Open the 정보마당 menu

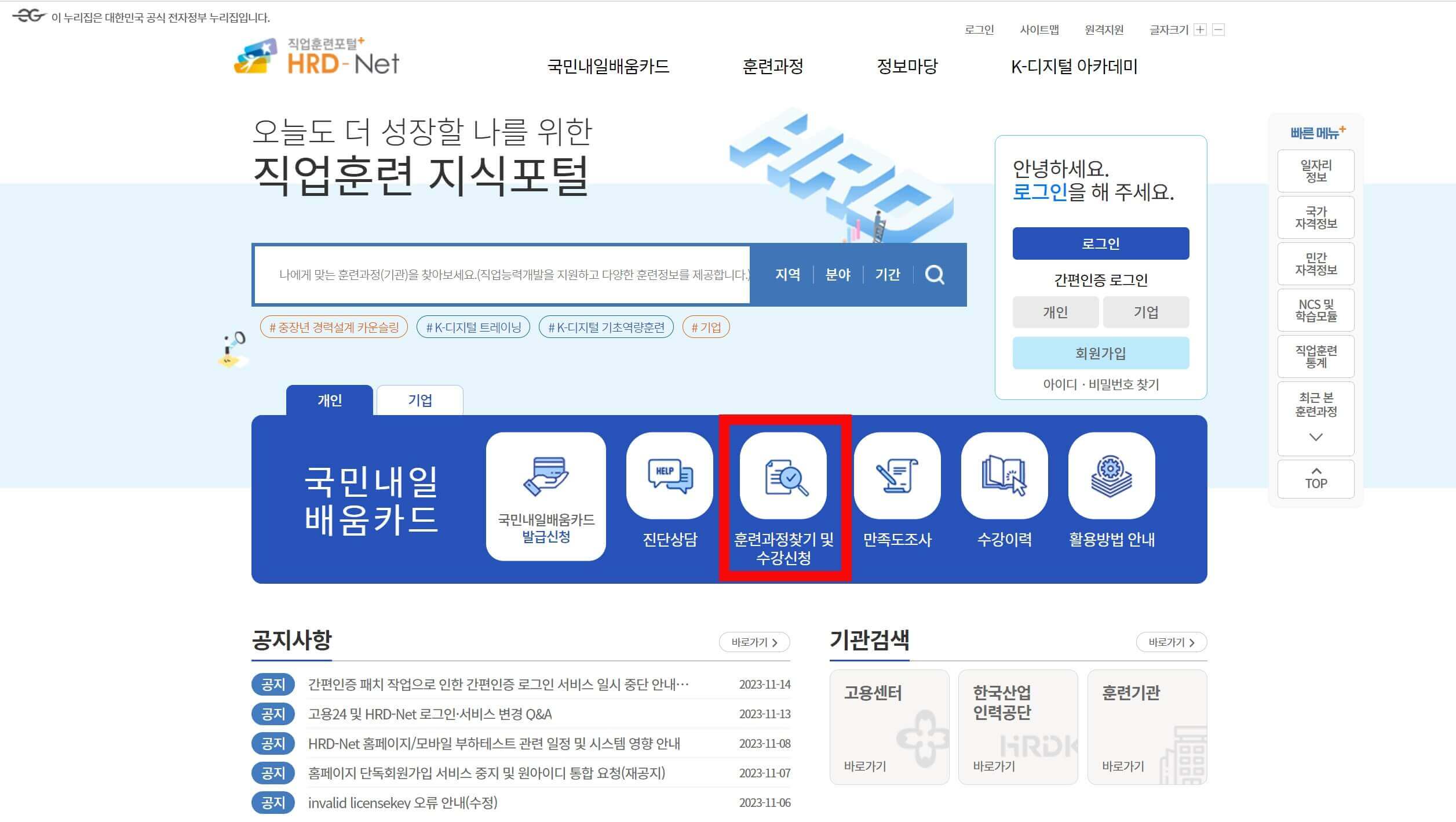click(x=908, y=67)
